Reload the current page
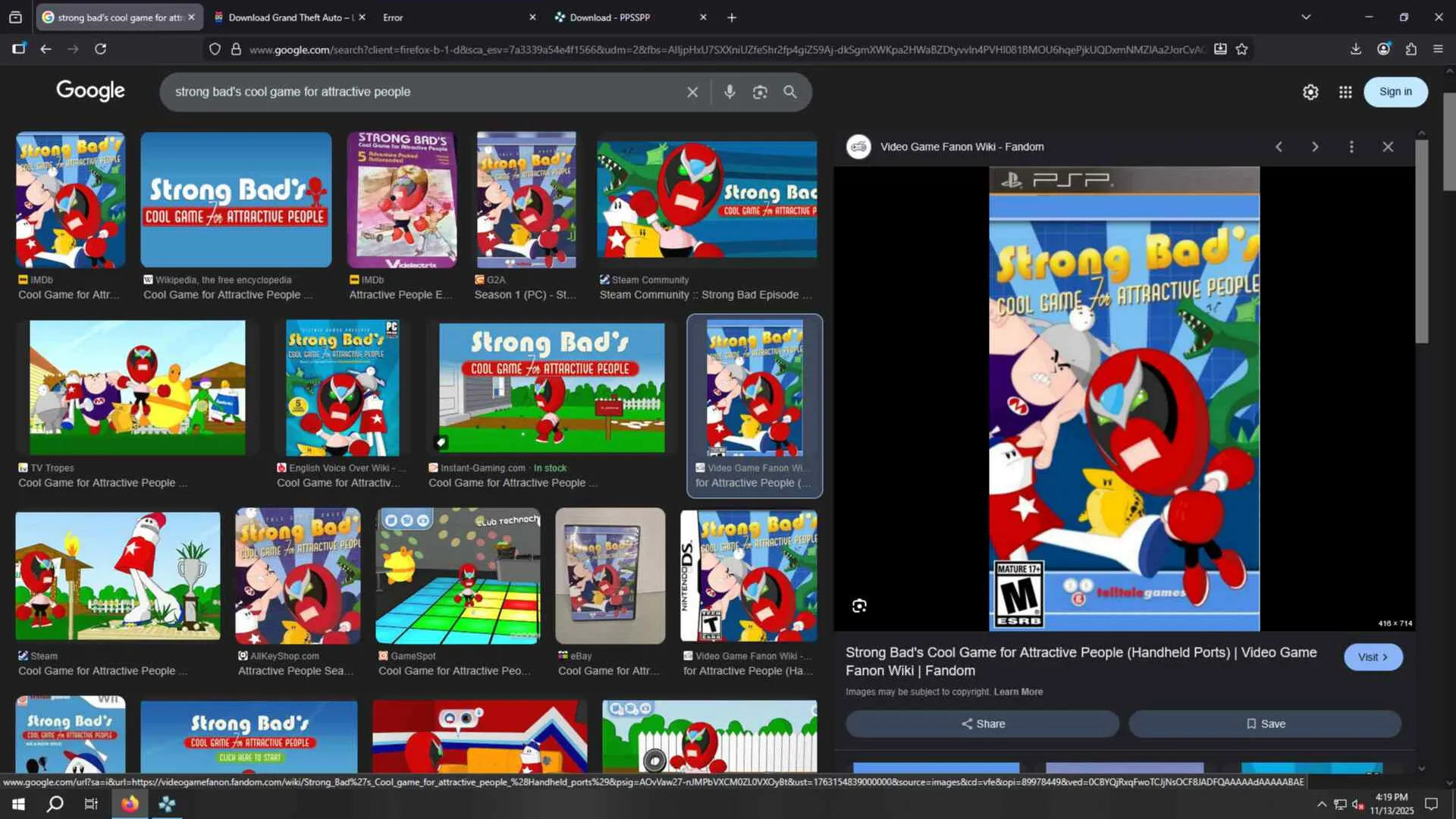The image size is (1456, 819). [x=100, y=49]
